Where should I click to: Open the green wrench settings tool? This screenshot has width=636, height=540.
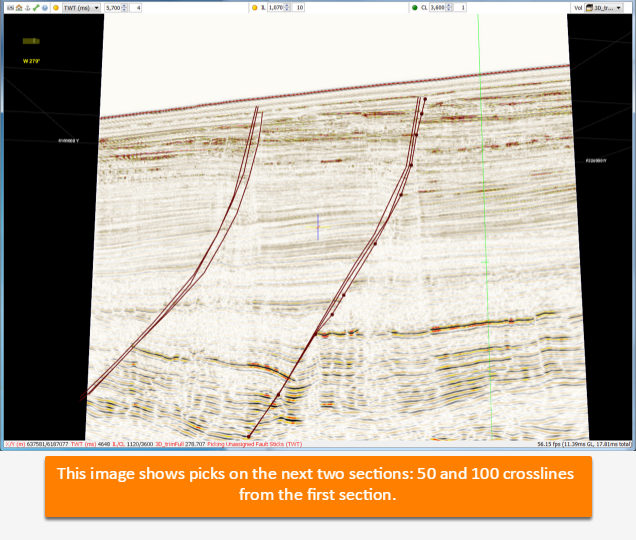click(36, 8)
